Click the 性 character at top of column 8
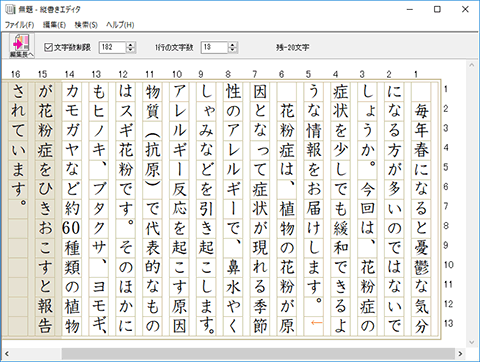 pyautogui.click(x=233, y=91)
